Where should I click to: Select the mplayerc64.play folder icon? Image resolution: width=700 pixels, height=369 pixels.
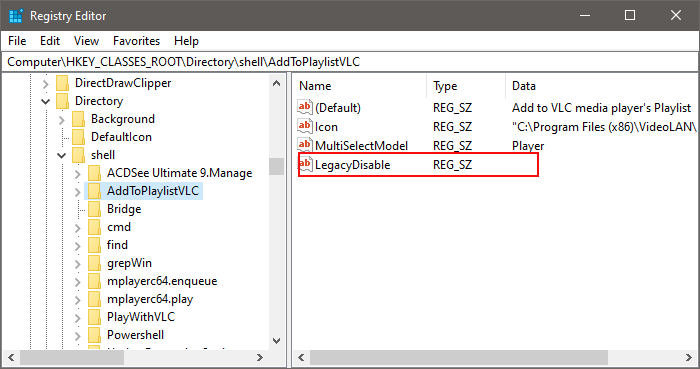click(95, 299)
